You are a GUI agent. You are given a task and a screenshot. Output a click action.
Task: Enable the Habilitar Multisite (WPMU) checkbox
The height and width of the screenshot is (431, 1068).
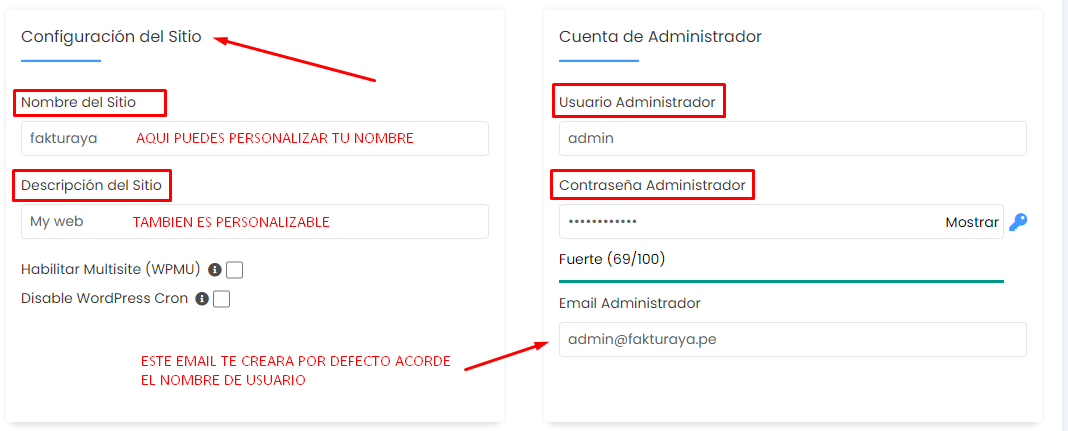234,270
